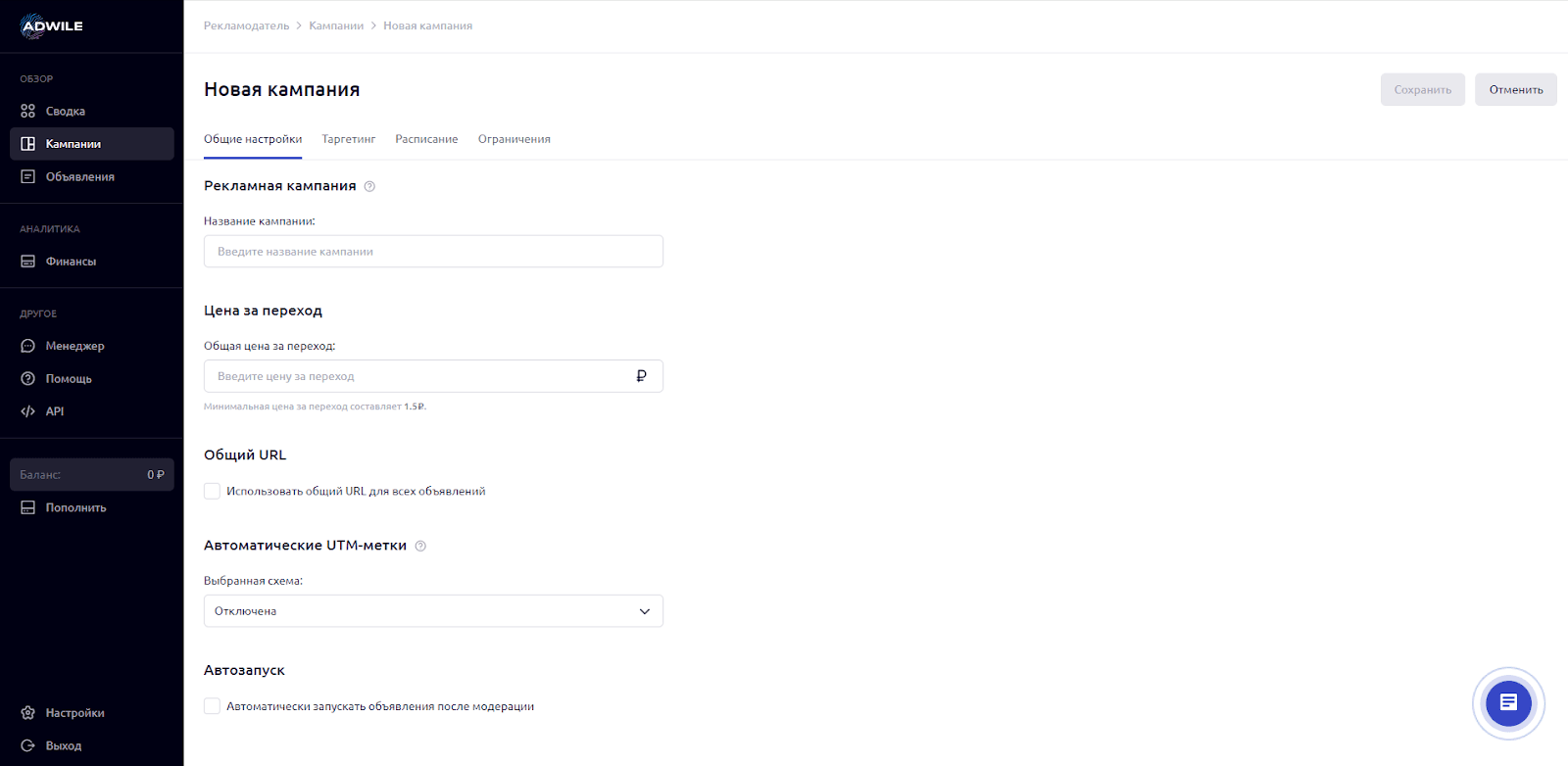Open the floating chat widget button
Image resolution: width=1568 pixels, height=766 pixels.
pyautogui.click(x=1508, y=702)
